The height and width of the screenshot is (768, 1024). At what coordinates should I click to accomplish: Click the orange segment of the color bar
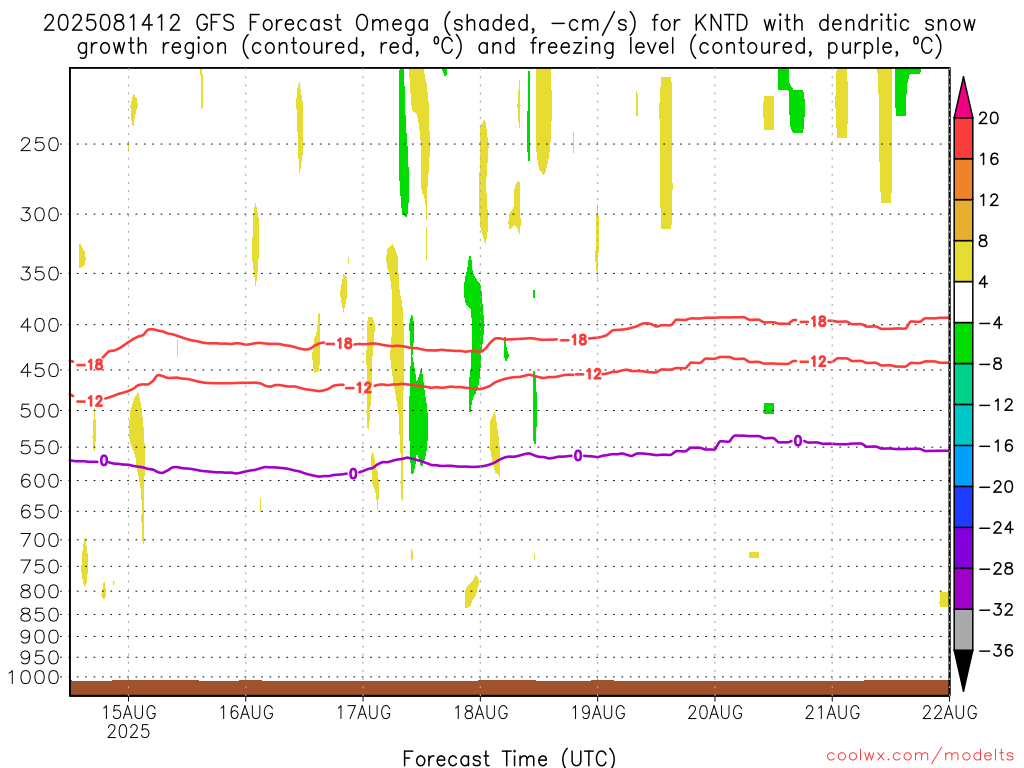(963, 180)
